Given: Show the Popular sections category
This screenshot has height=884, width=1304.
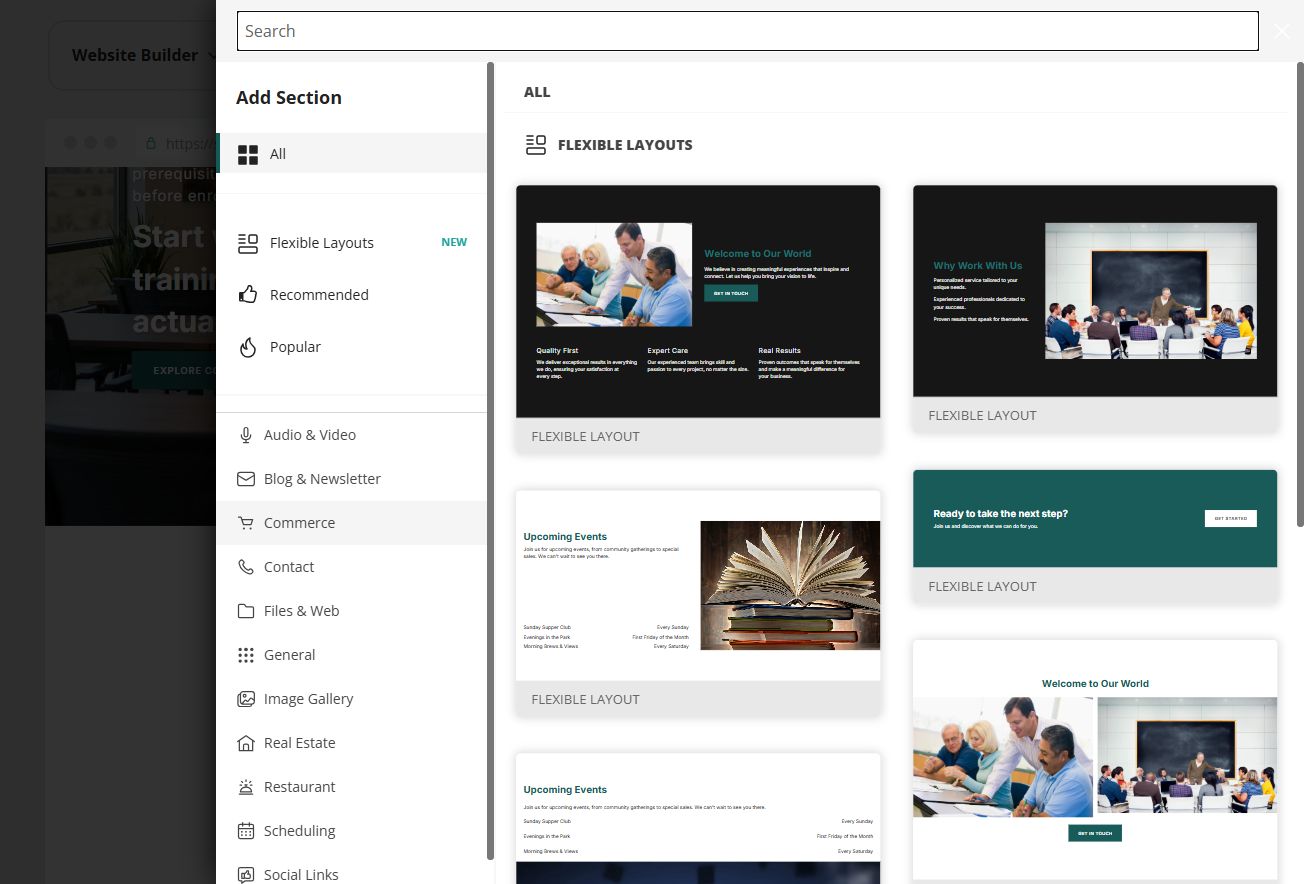Looking at the screenshot, I should (295, 347).
